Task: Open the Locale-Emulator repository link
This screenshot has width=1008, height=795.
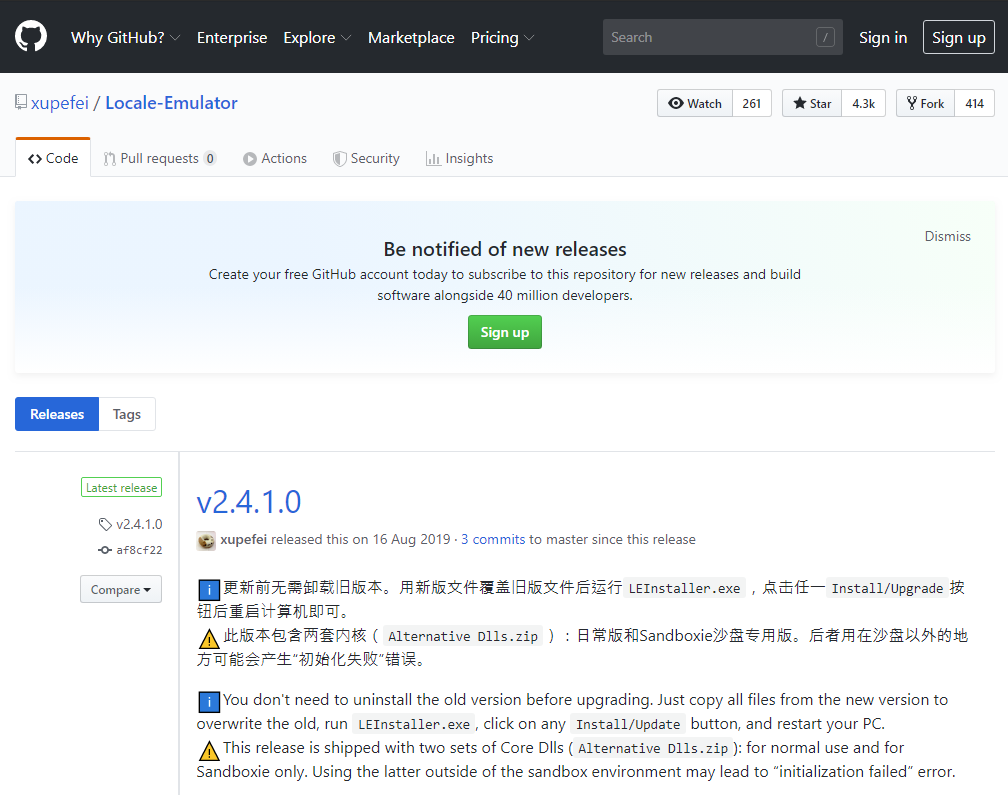Action: [172, 103]
